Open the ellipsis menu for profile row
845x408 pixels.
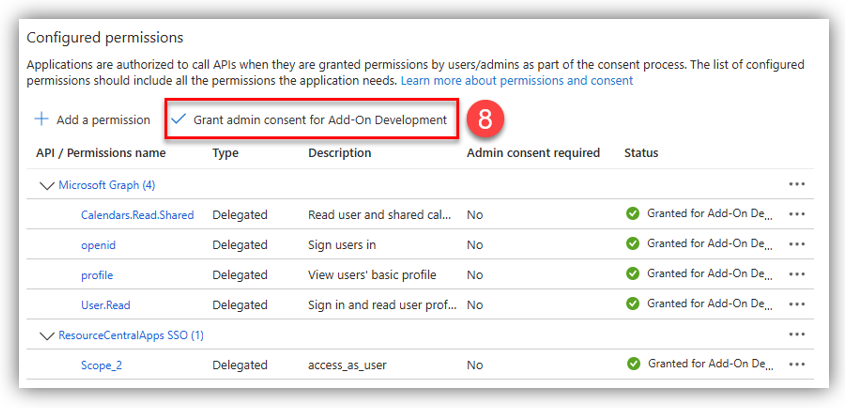(797, 275)
